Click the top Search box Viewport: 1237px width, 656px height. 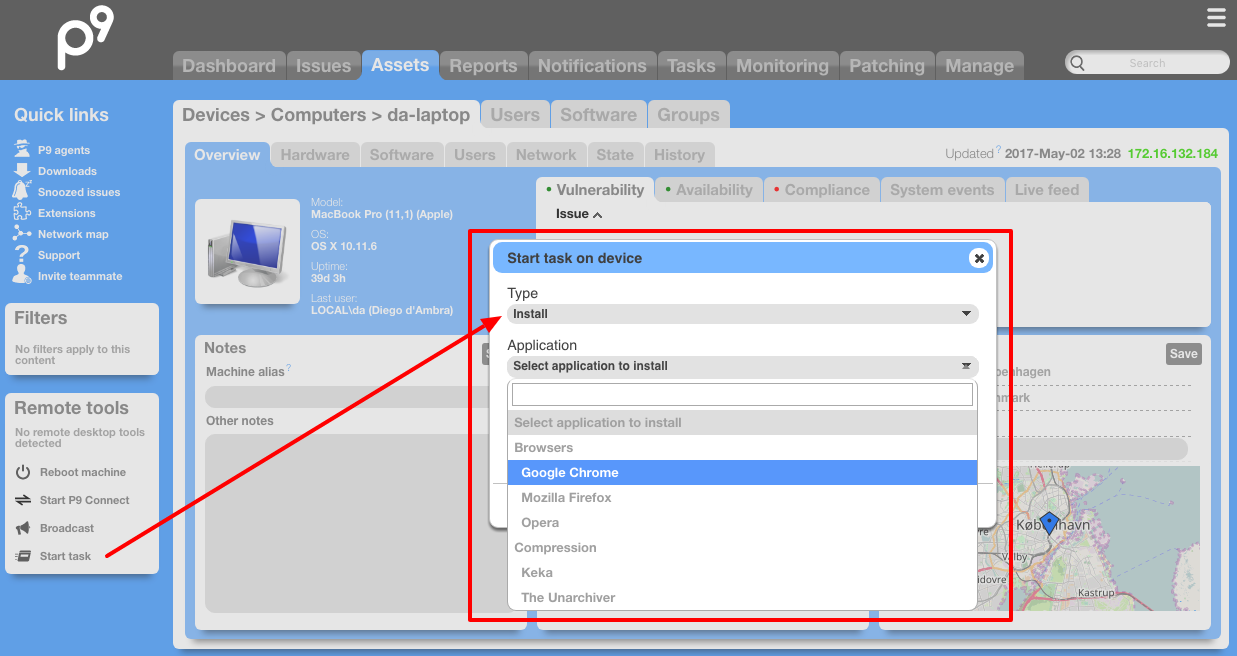click(1147, 63)
